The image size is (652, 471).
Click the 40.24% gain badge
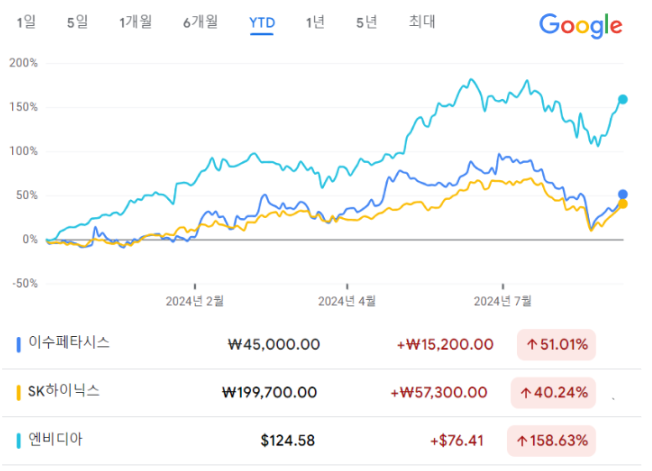[553, 392]
